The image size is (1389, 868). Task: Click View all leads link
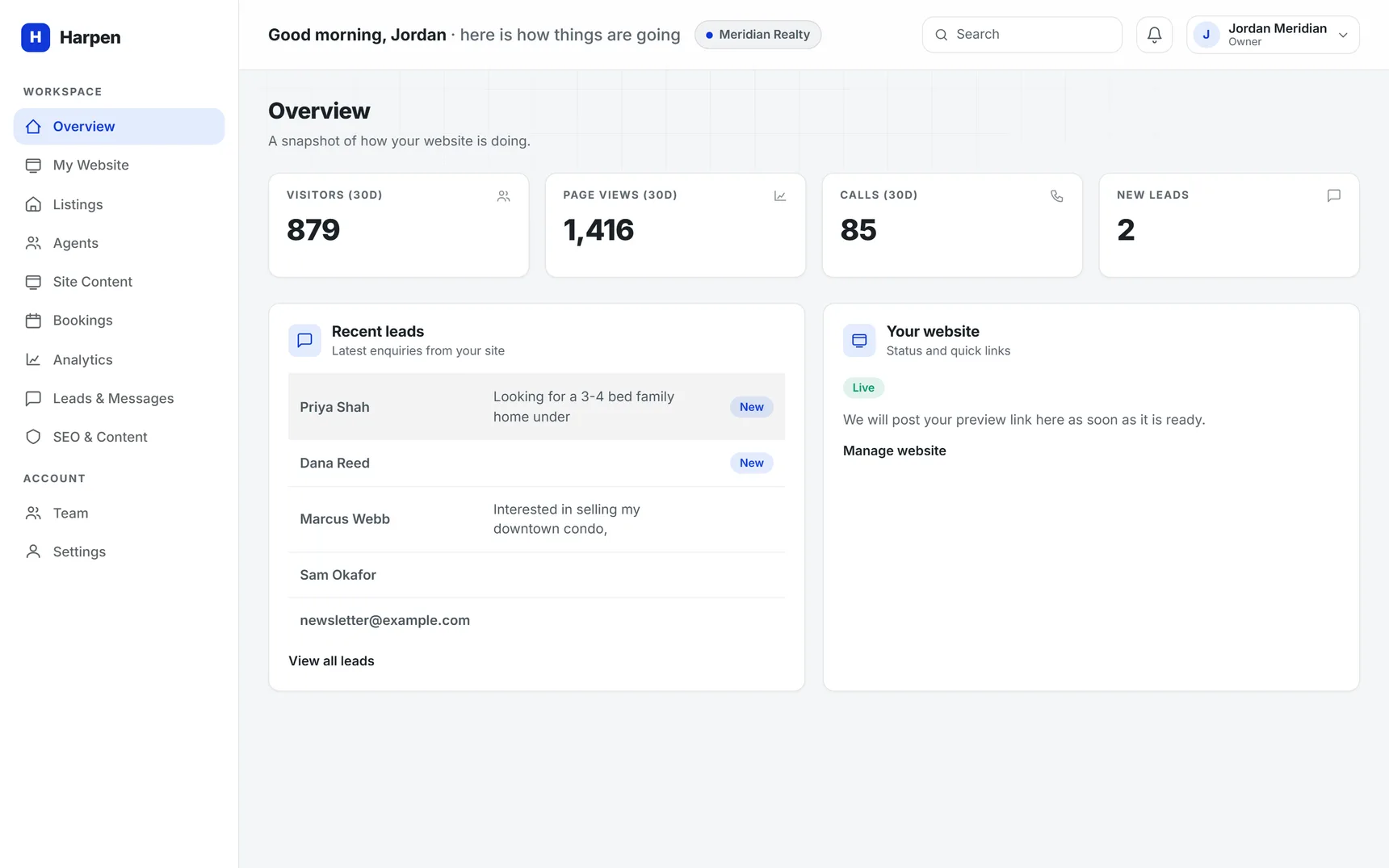331,660
